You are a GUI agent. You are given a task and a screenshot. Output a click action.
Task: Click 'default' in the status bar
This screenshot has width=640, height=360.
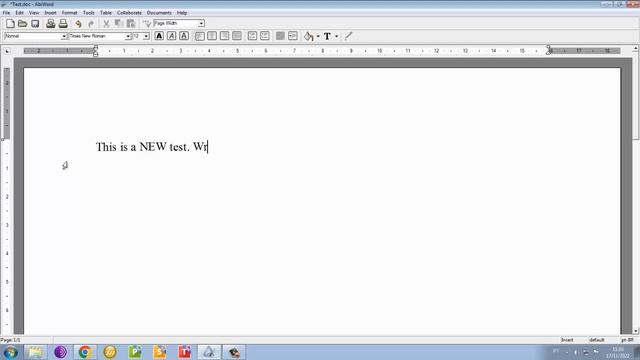pyautogui.click(x=596, y=340)
